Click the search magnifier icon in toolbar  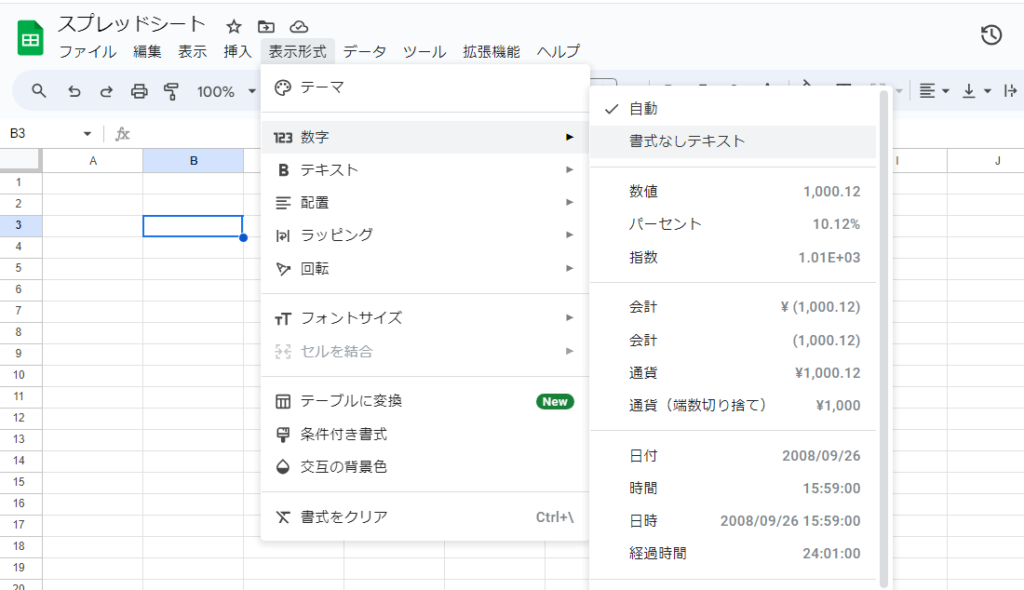click(x=40, y=92)
